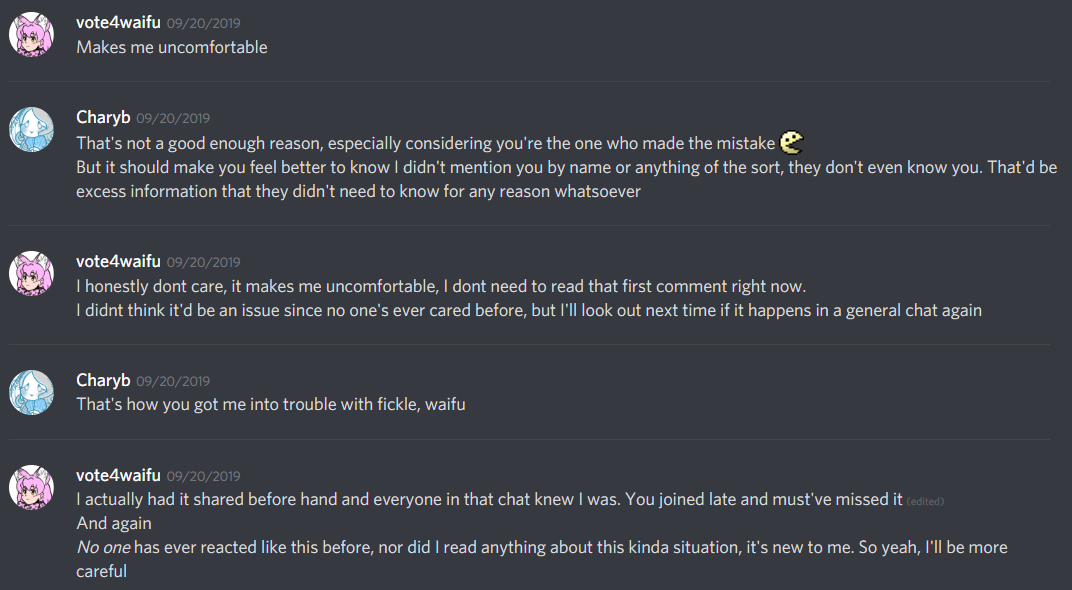Open Charyb's avatar next to "not a good enough reason"

31,129
